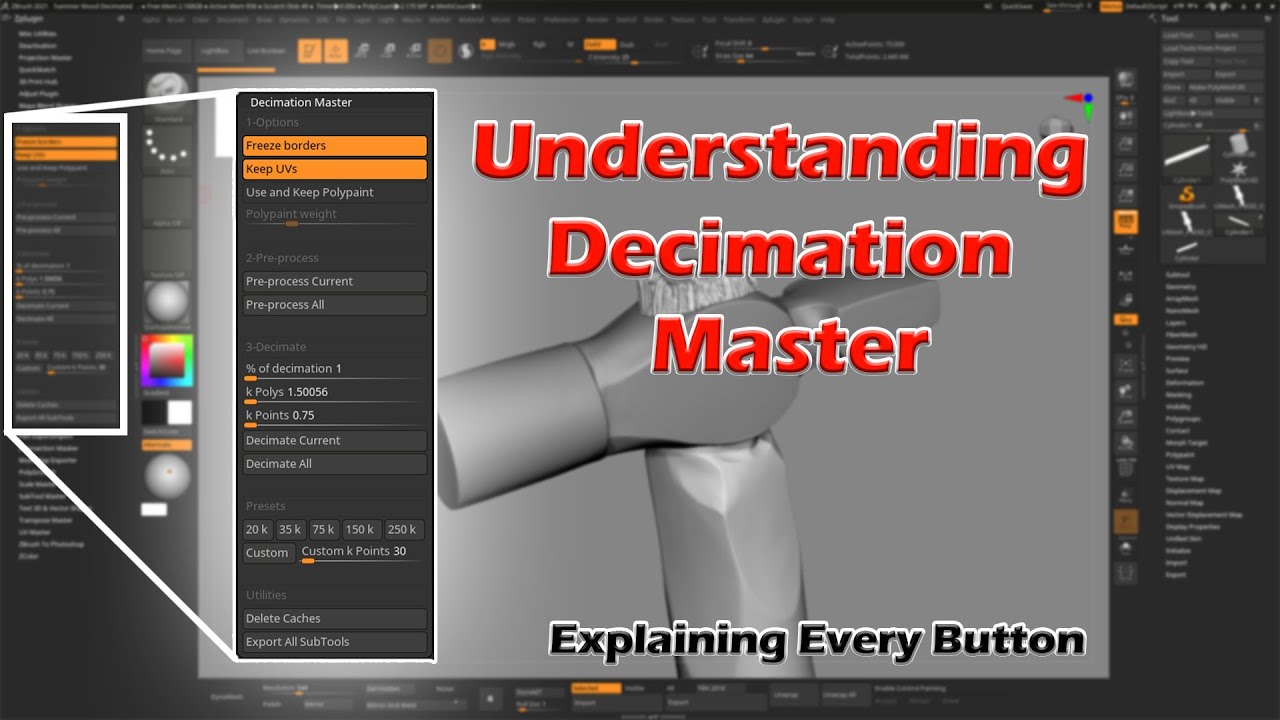1280x720 pixels.
Task: Expand Misc Utilities in Zplugin
Action: [x=37, y=34]
